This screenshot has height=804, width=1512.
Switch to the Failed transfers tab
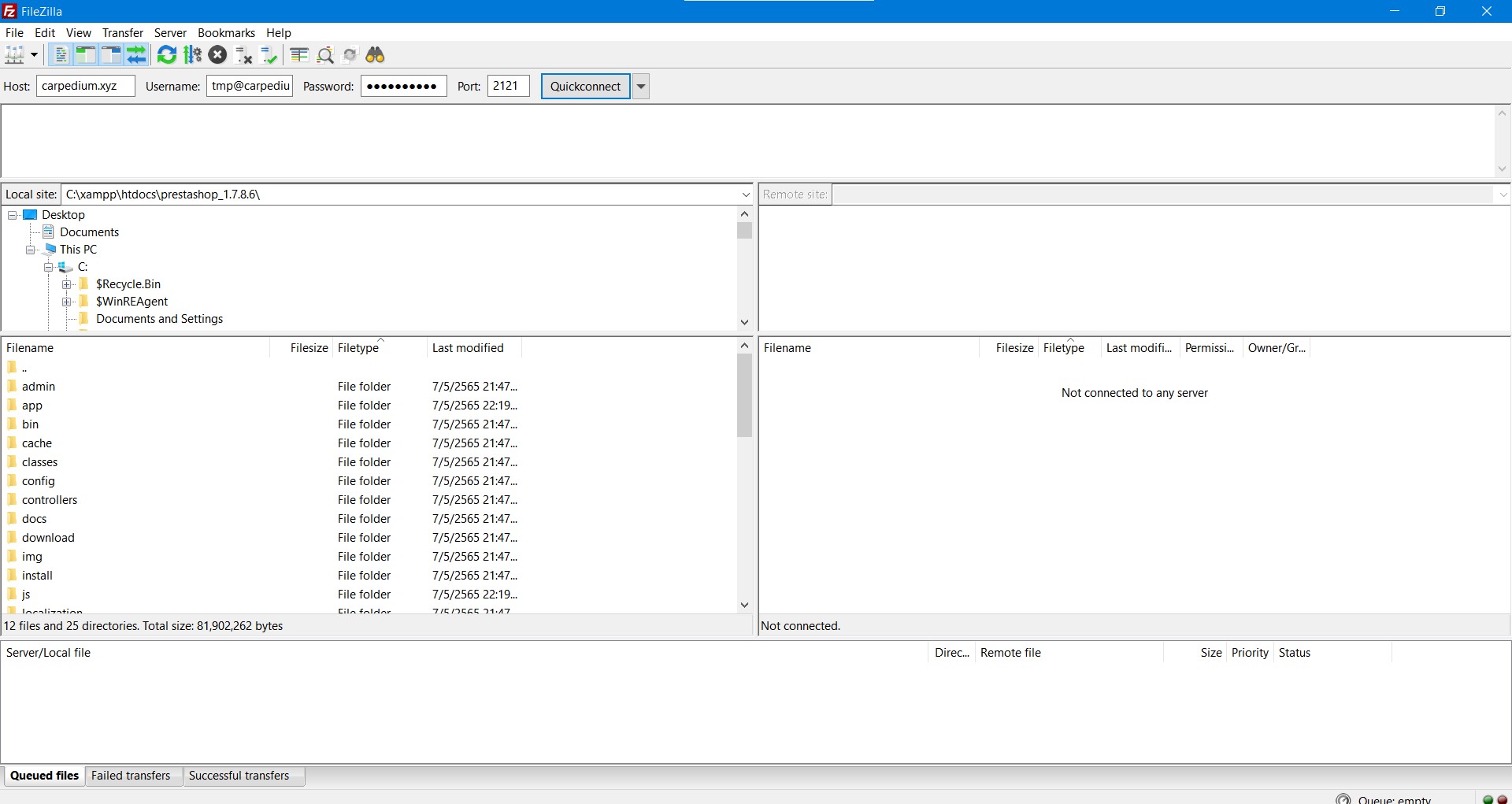[x=131, y=776]
